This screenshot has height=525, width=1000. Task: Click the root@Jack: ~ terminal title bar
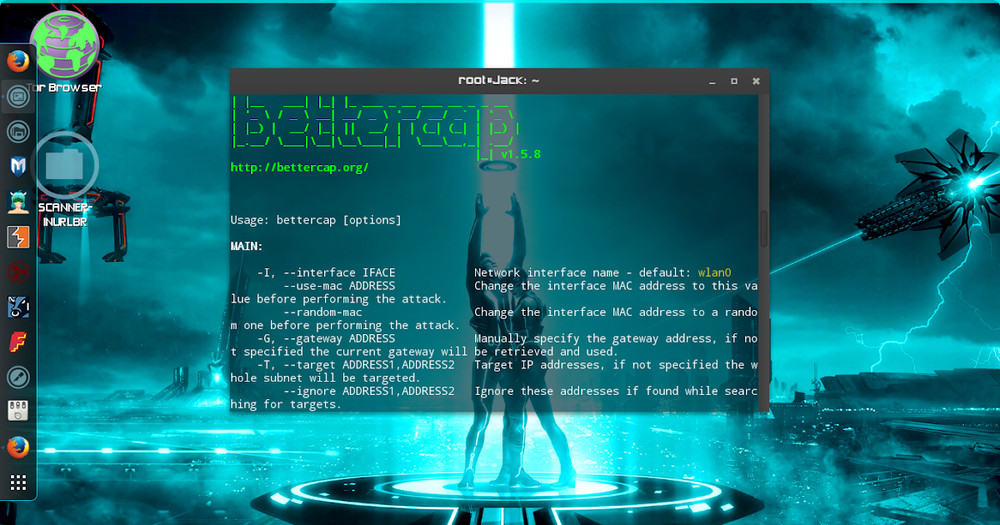tap(499, 80)
